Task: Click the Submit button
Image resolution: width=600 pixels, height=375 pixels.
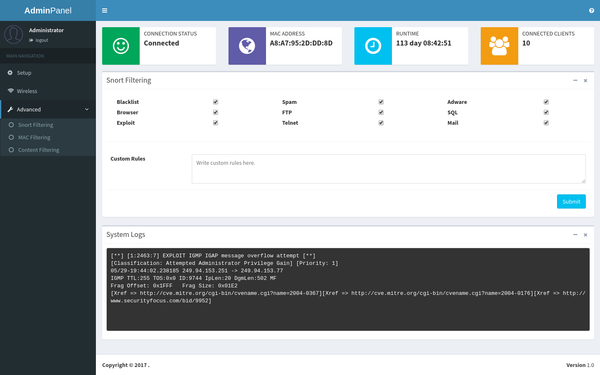Action: click(x=571, y=202)
